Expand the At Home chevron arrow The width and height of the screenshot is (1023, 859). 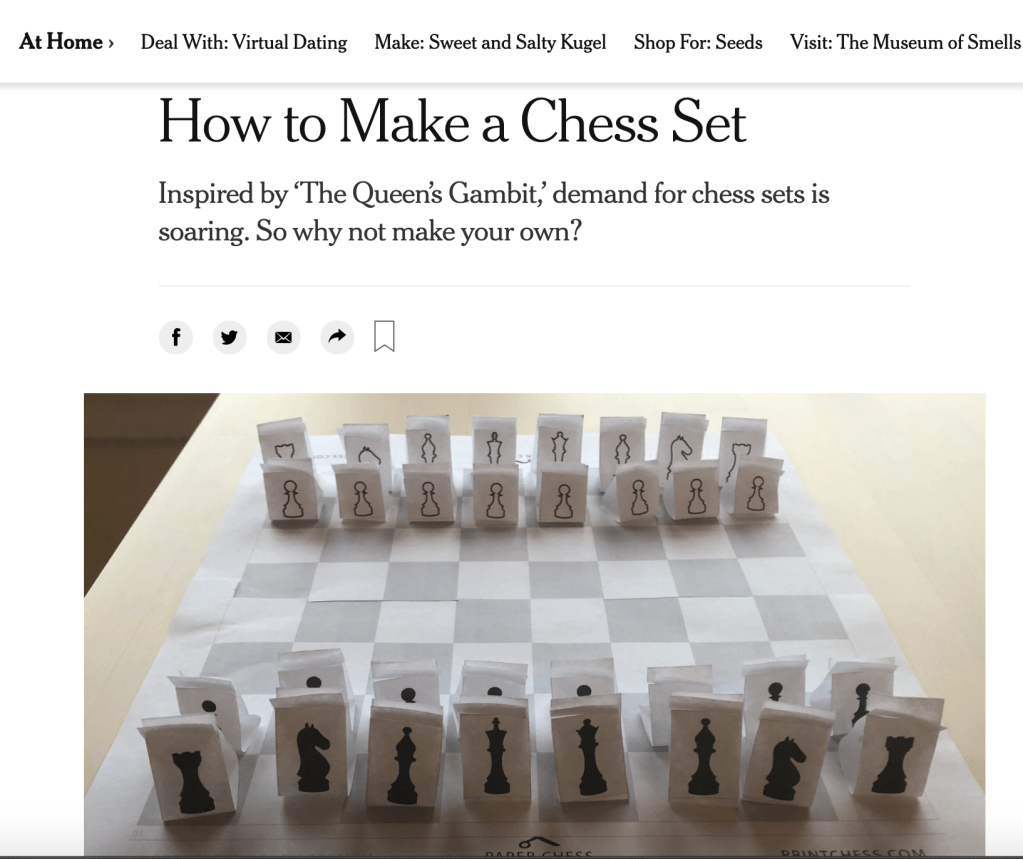click(x=111, y=43)
